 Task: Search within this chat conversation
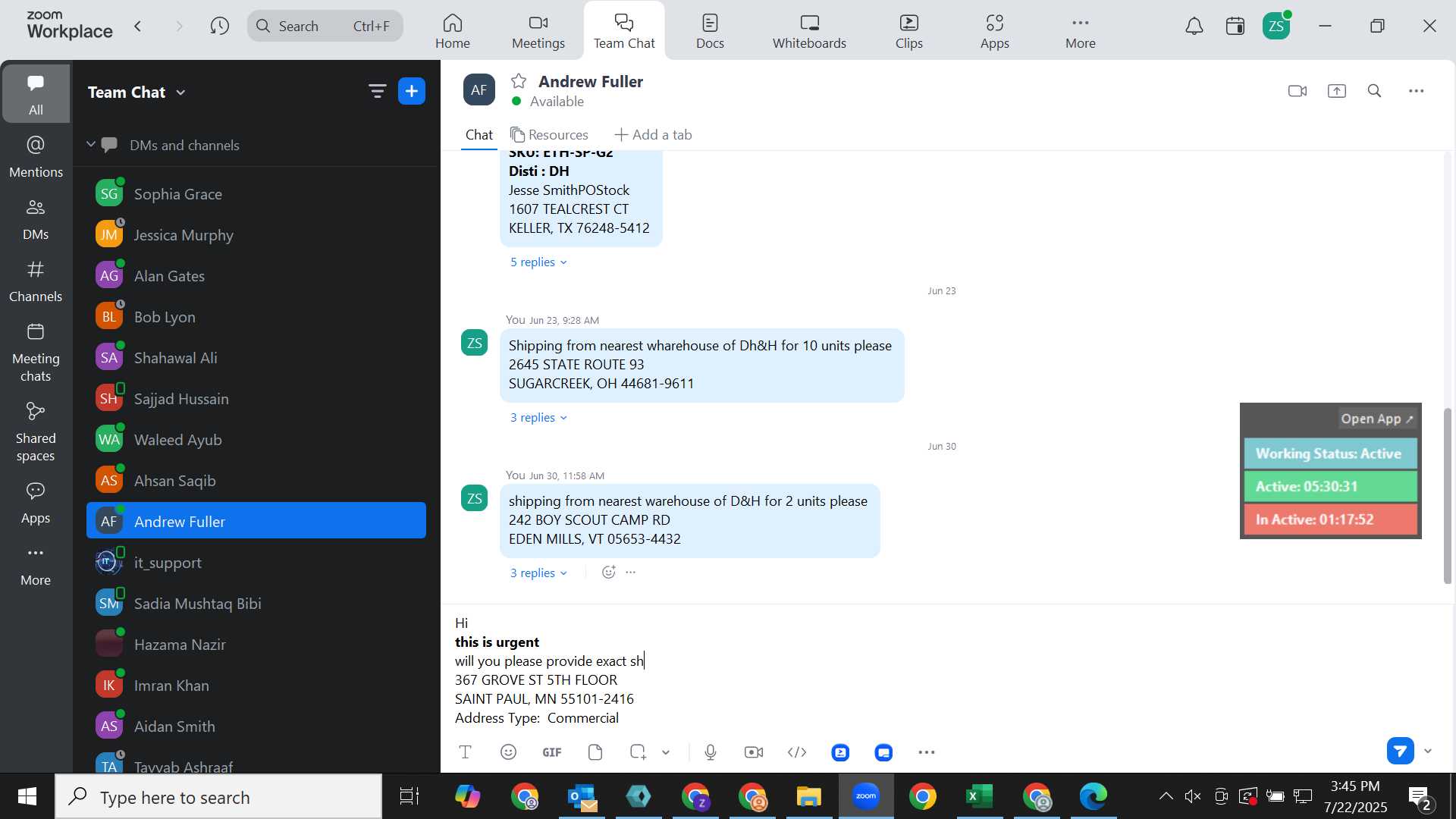tap(1375, 91)
